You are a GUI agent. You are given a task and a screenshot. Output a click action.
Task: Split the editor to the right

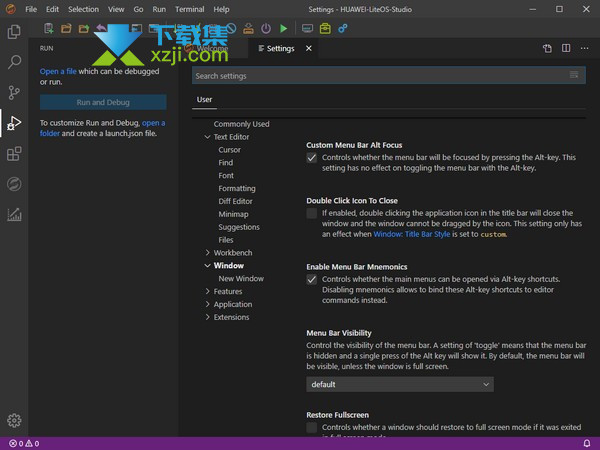coord(566,48)
